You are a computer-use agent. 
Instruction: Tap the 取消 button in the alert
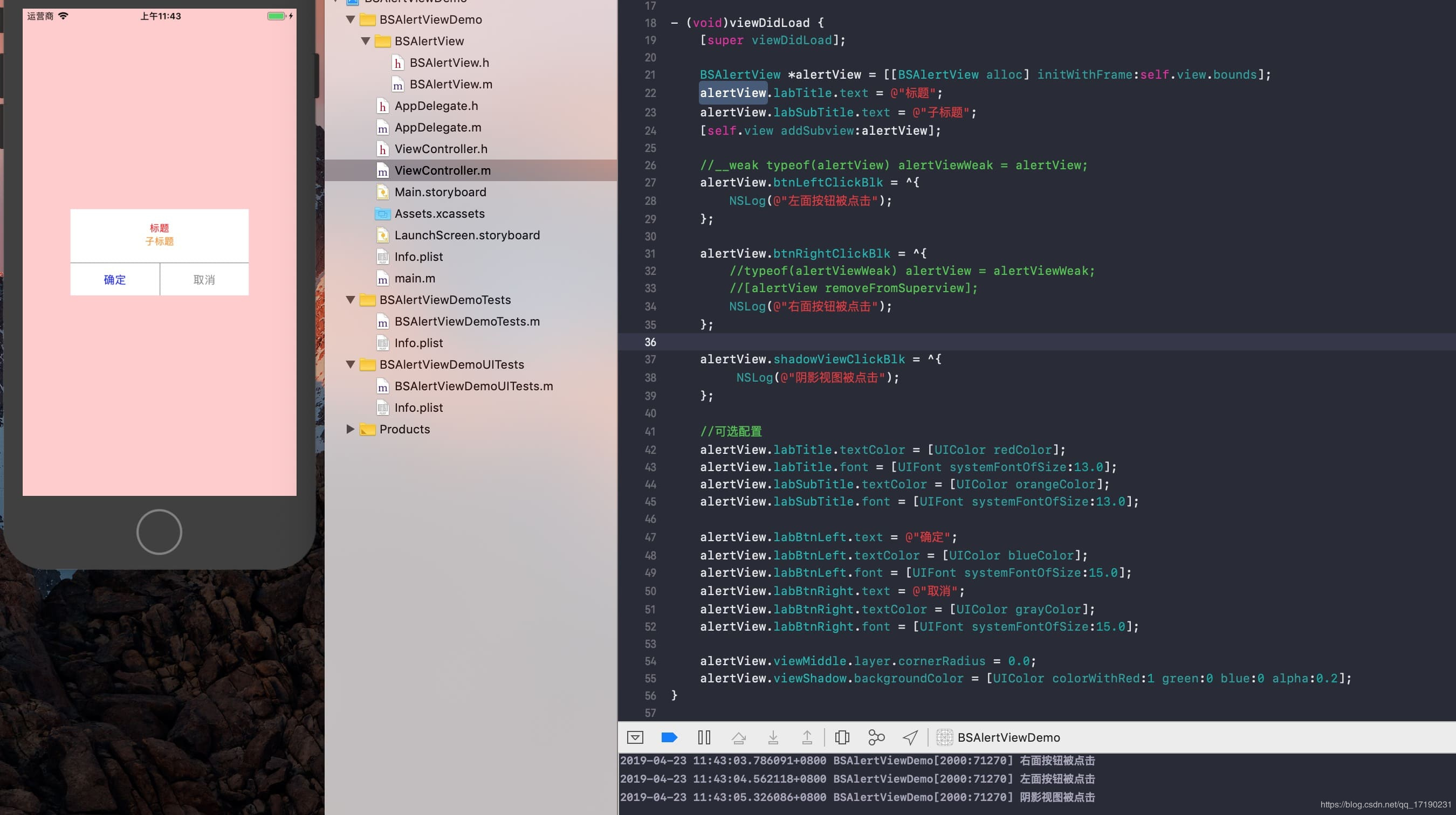(204, 280)
